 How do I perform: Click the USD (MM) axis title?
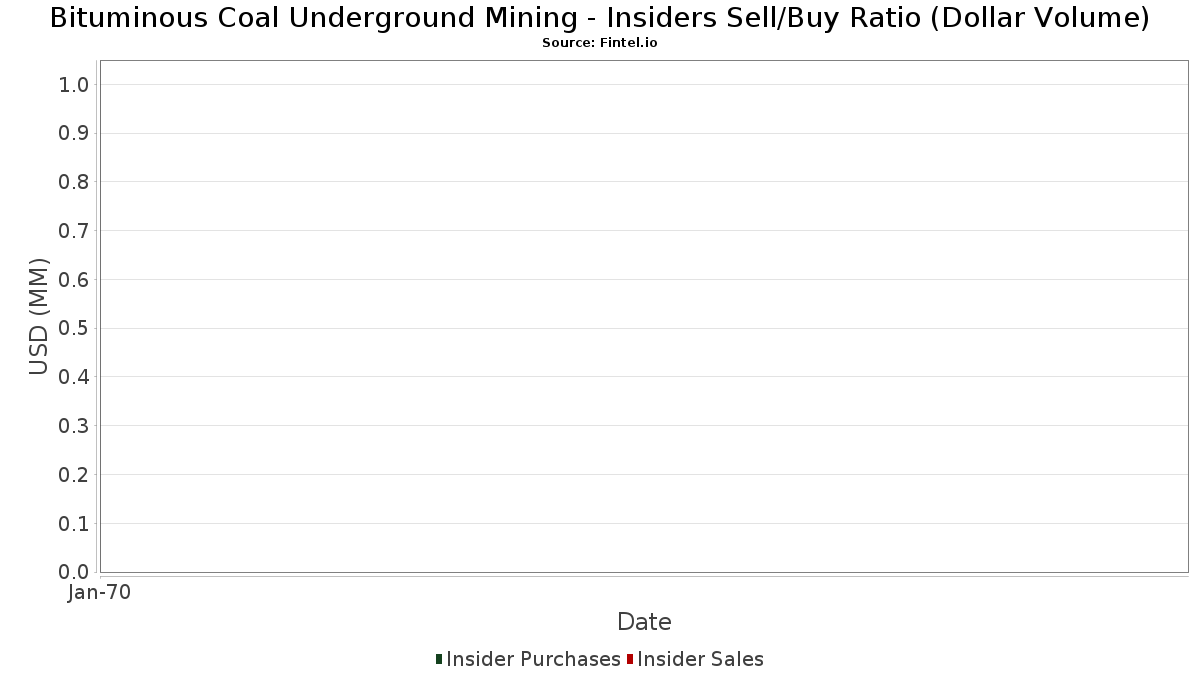39,316
